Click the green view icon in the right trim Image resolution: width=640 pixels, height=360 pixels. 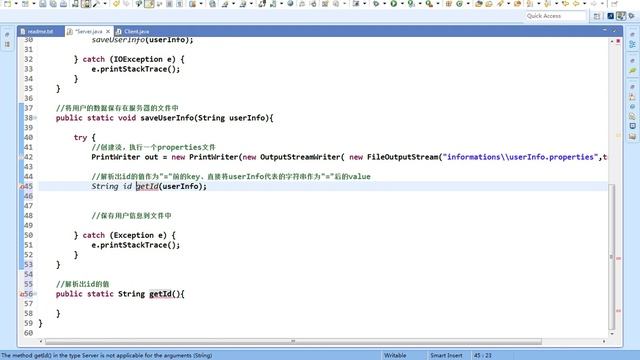point(632,70)
